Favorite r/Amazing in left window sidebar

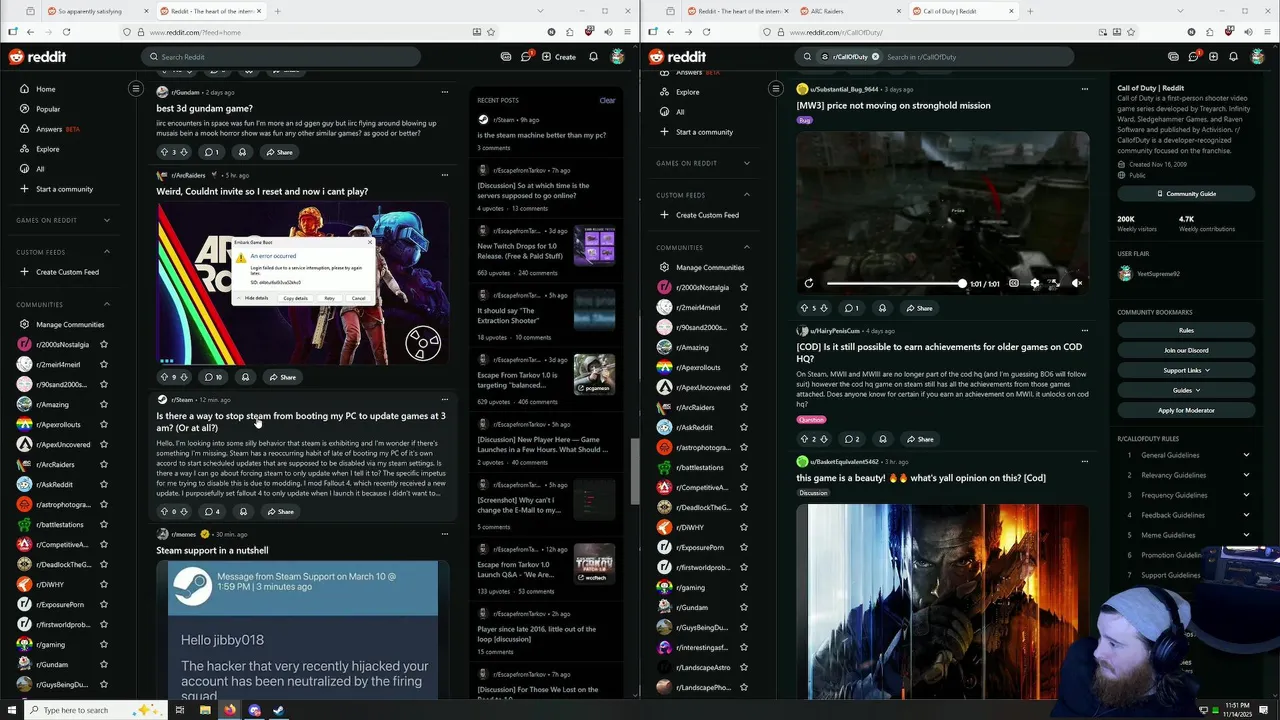pos(104,404)
